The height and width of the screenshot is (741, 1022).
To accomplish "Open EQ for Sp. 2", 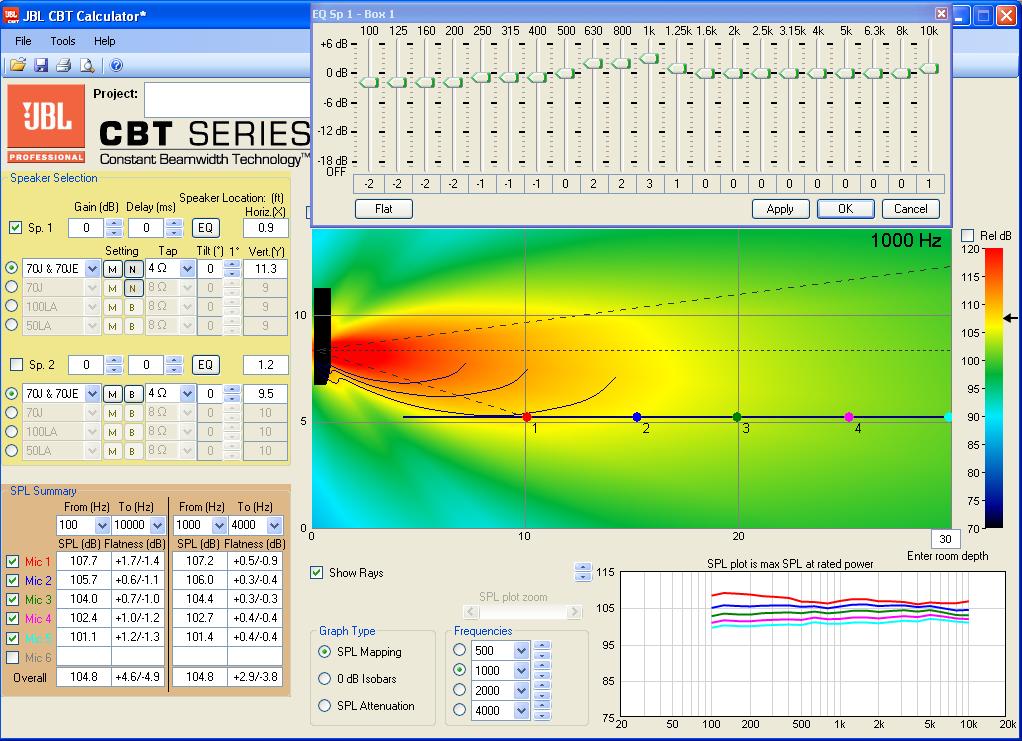I will (205, 365).
